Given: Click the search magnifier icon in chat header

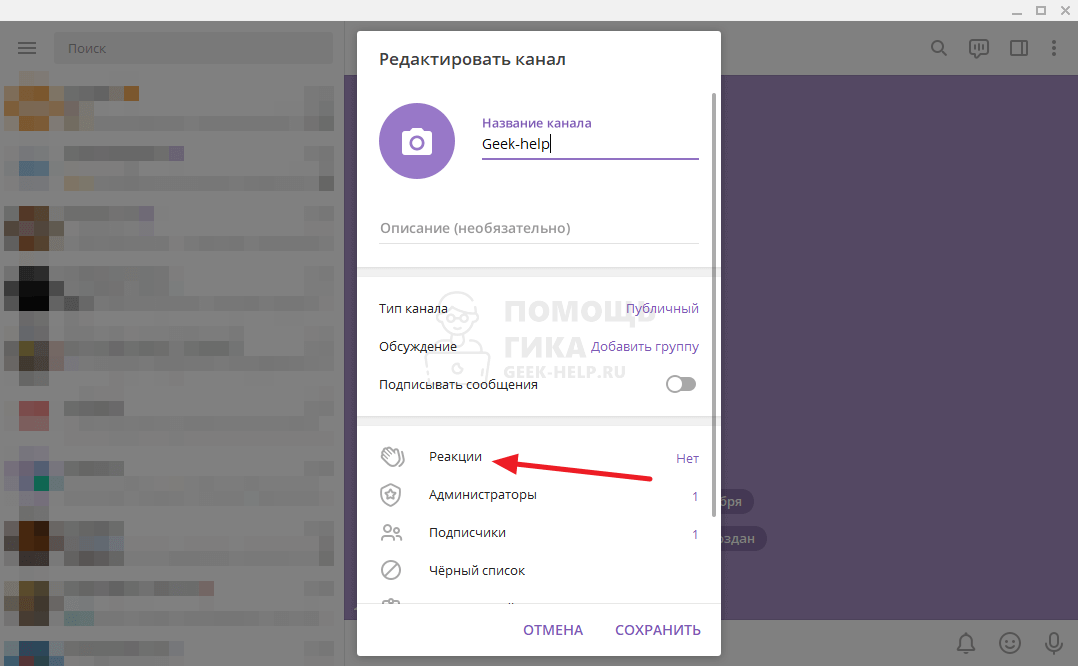Looking at the screenshot, I should point(938,48).
